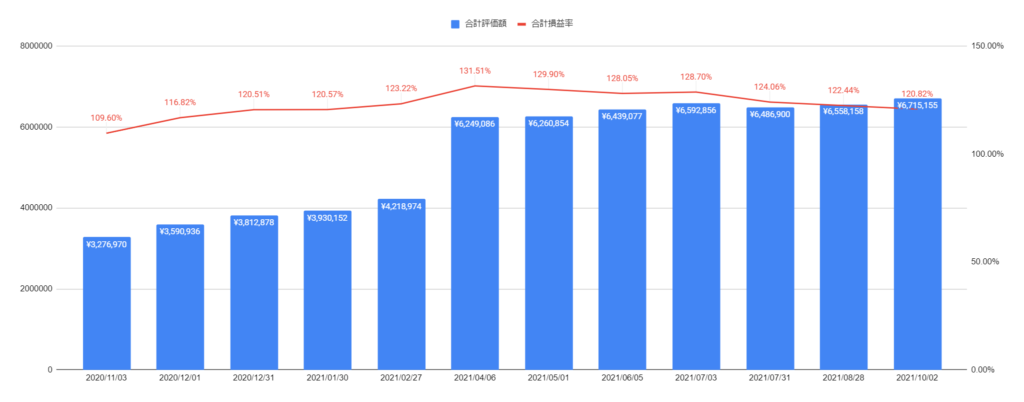Click the 109.60% line data label
Screen dimensions: 1024x402
(x=106, y=118)
